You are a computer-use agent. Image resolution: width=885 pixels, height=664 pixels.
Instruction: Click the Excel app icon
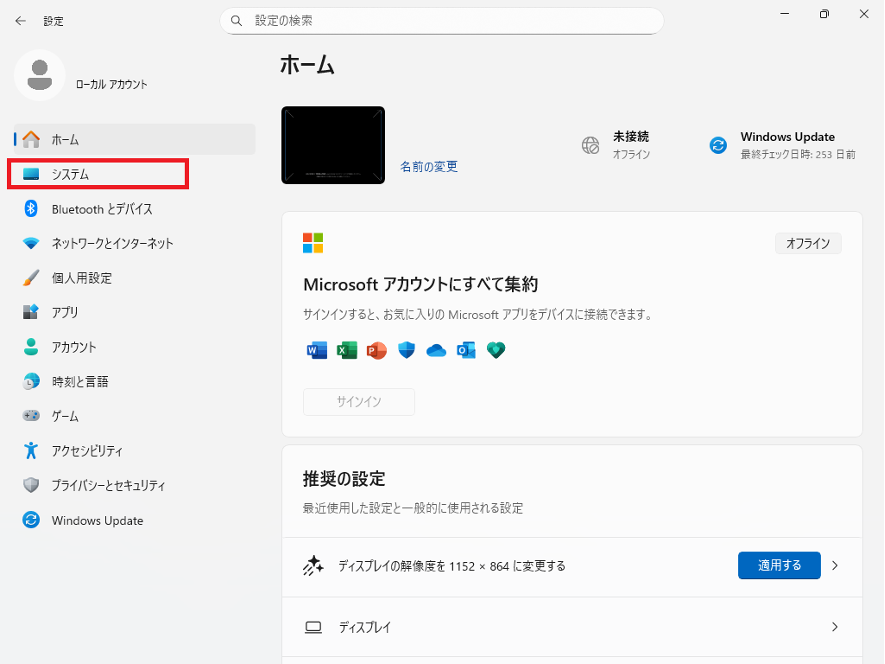click(347, 351)
